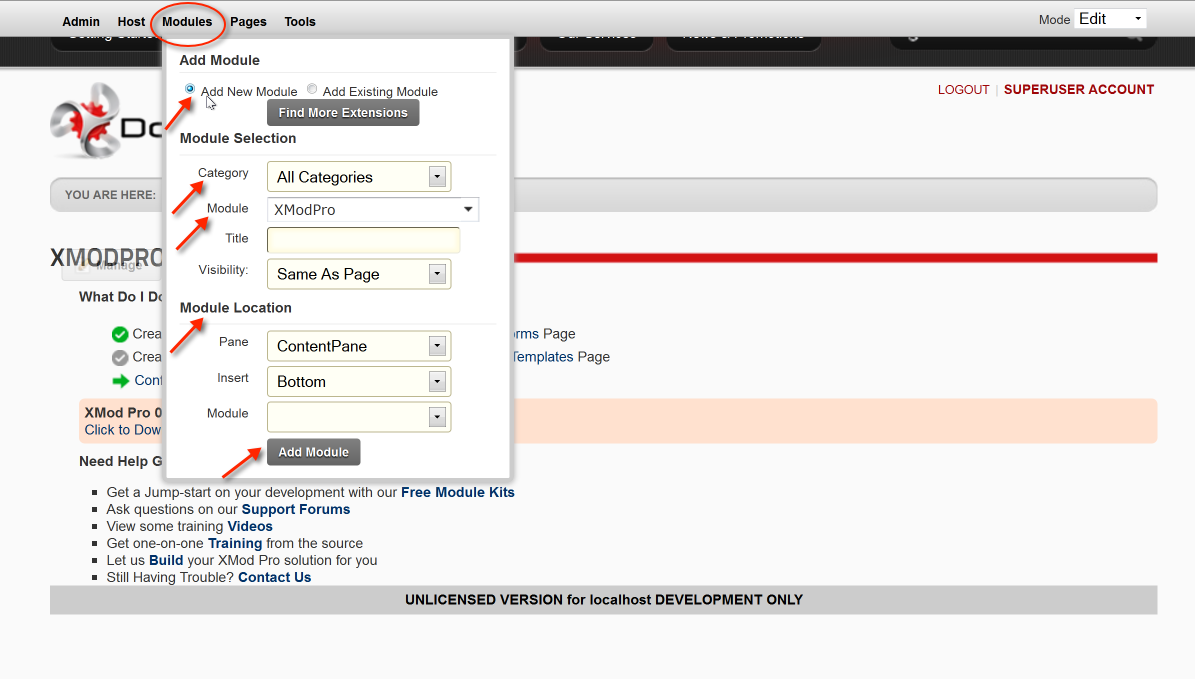Click the DNN site logo
Image resolution: width=1195 pixels, height=679 pixels.
click(x=106, y=120)
